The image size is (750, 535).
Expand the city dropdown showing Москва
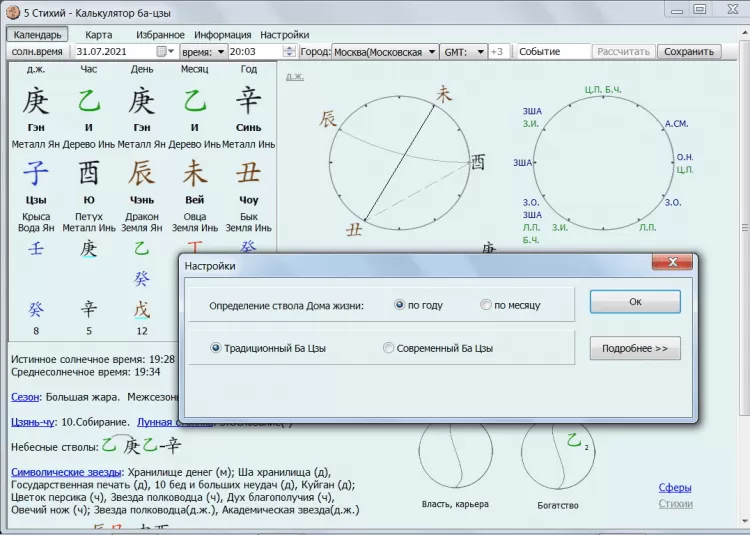431,51
